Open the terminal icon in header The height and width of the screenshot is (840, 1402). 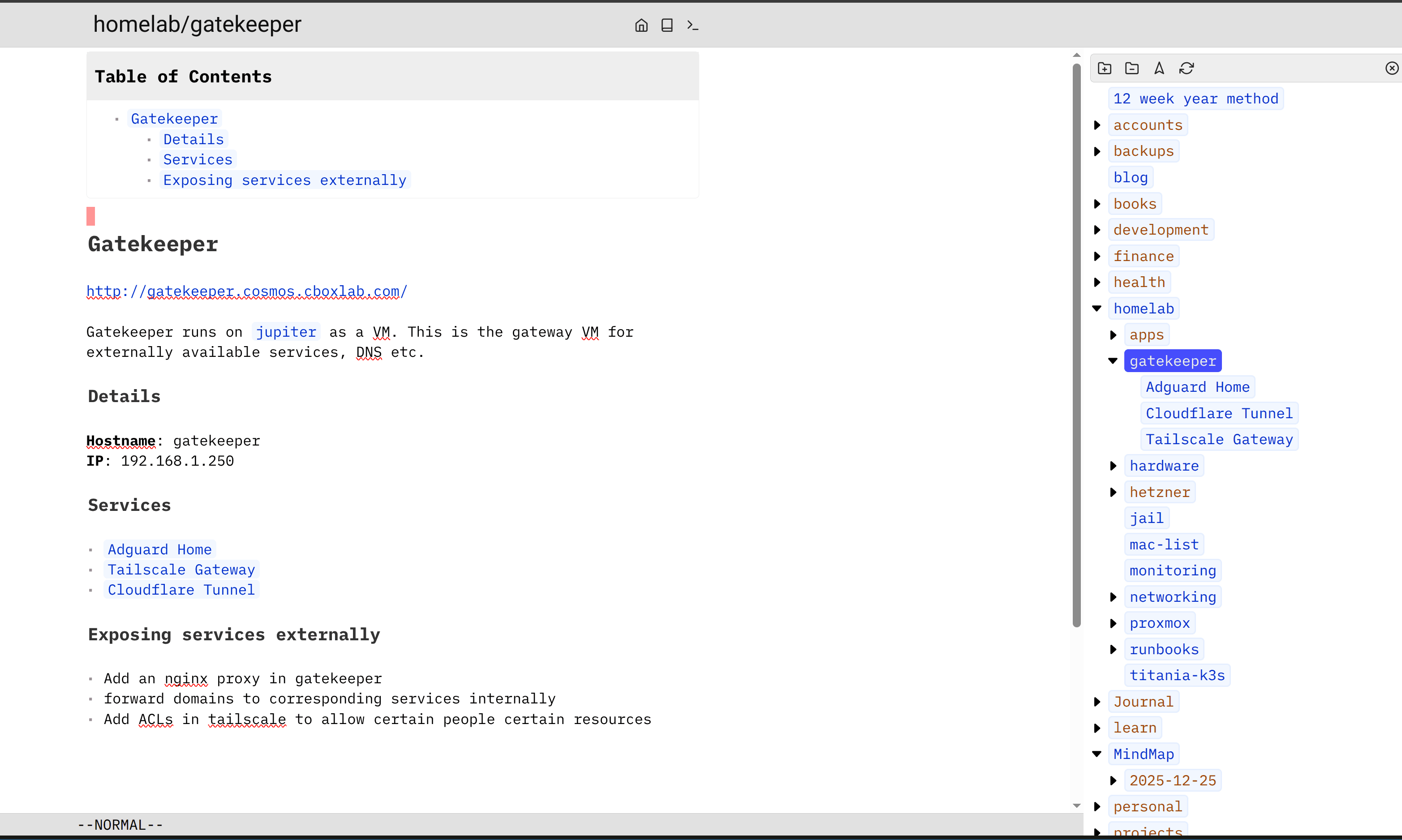[x=692, y=25]
